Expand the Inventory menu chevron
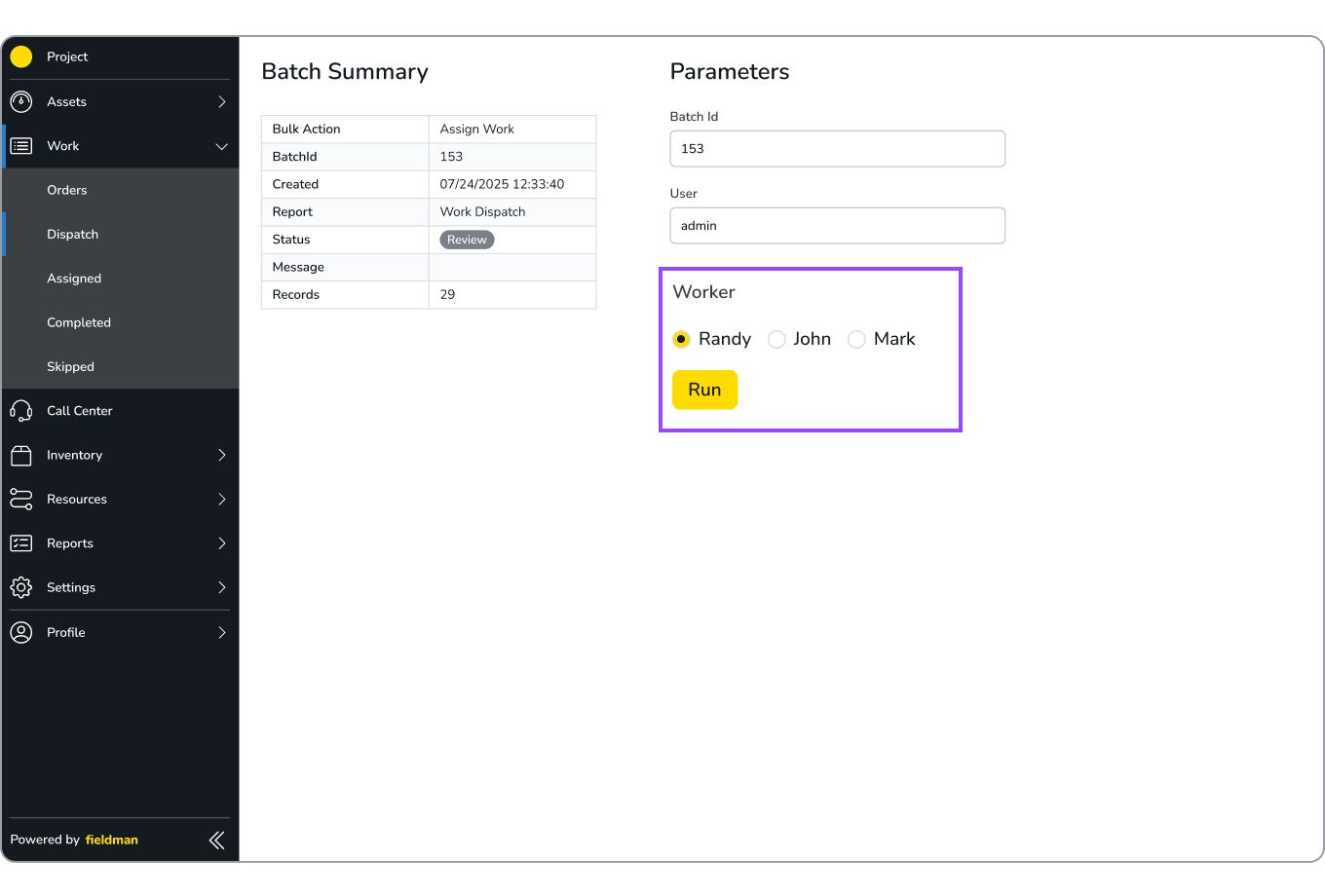 pos(222,455)
